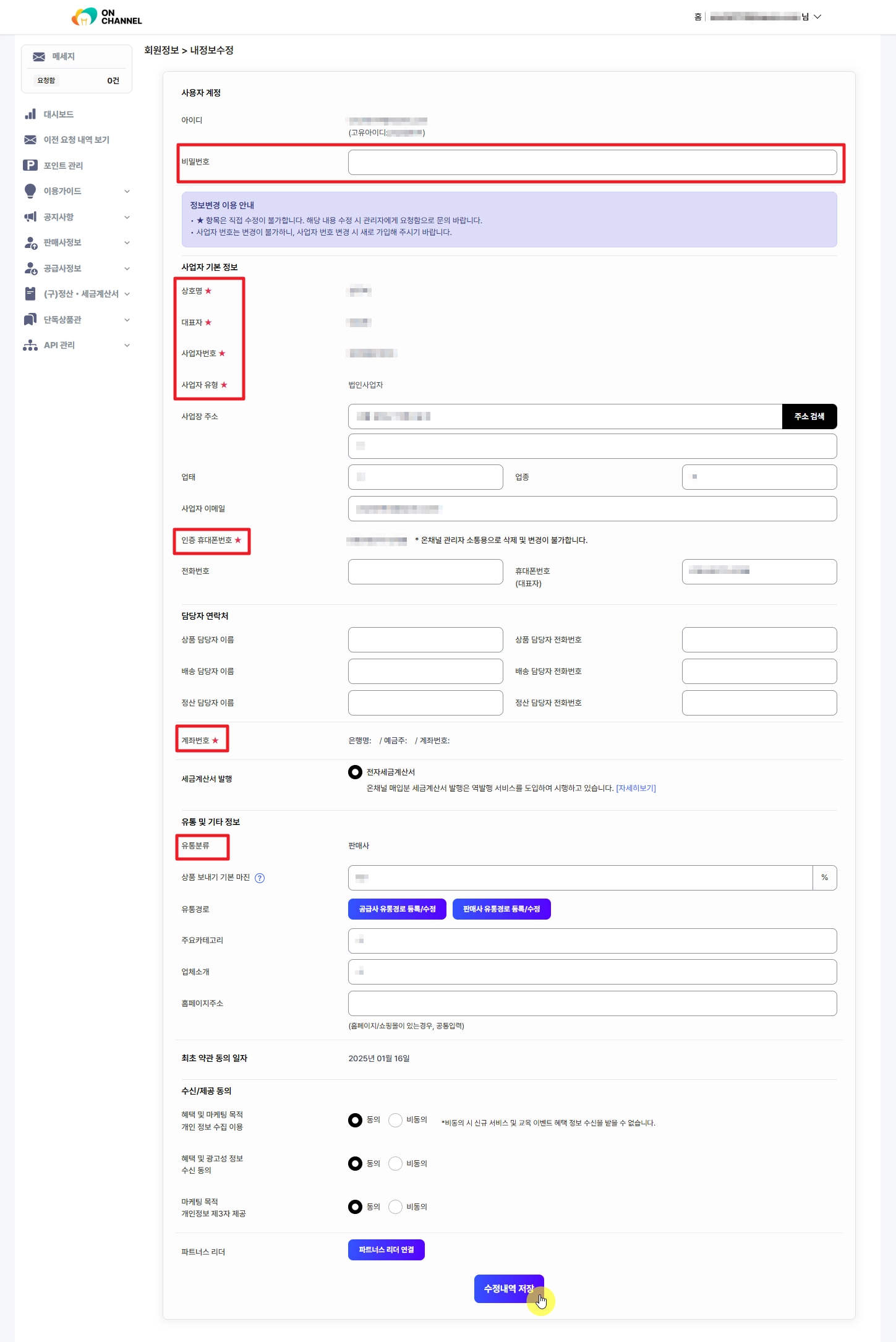Click the 포인트 관리 P icon
The width and height of the screenshot is (896, 1342).
pos(30,165)
